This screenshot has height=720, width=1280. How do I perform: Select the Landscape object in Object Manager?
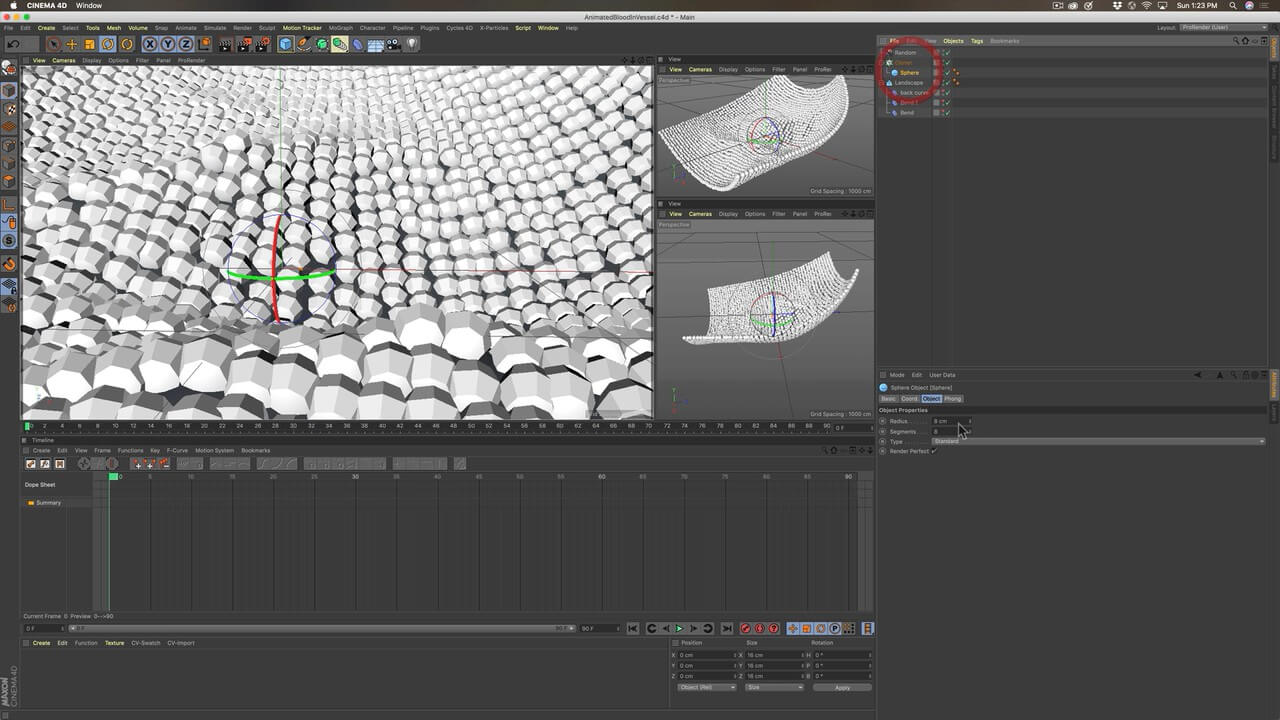[x=909, y=83]
